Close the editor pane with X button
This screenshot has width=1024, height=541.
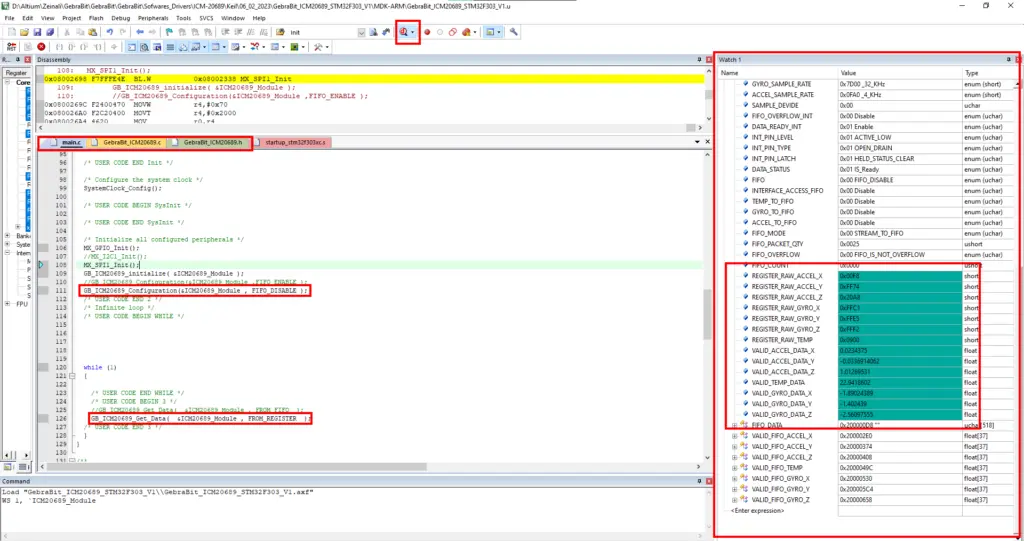707,142
